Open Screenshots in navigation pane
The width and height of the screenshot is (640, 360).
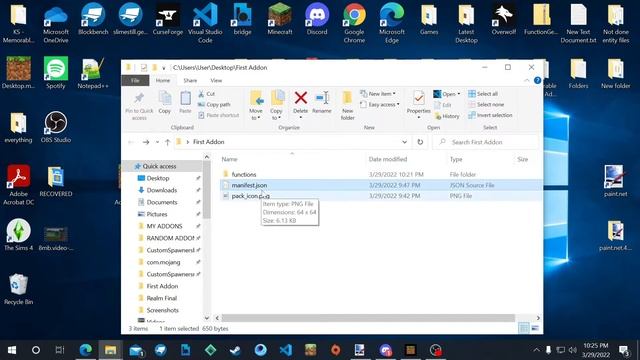click(x=162, y=310)
